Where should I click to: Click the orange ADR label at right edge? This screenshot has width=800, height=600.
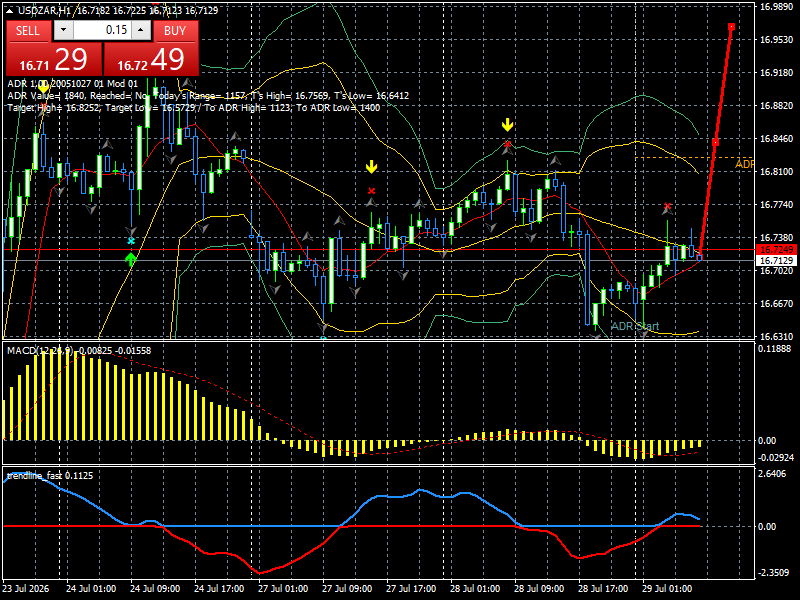click(744, 164)
